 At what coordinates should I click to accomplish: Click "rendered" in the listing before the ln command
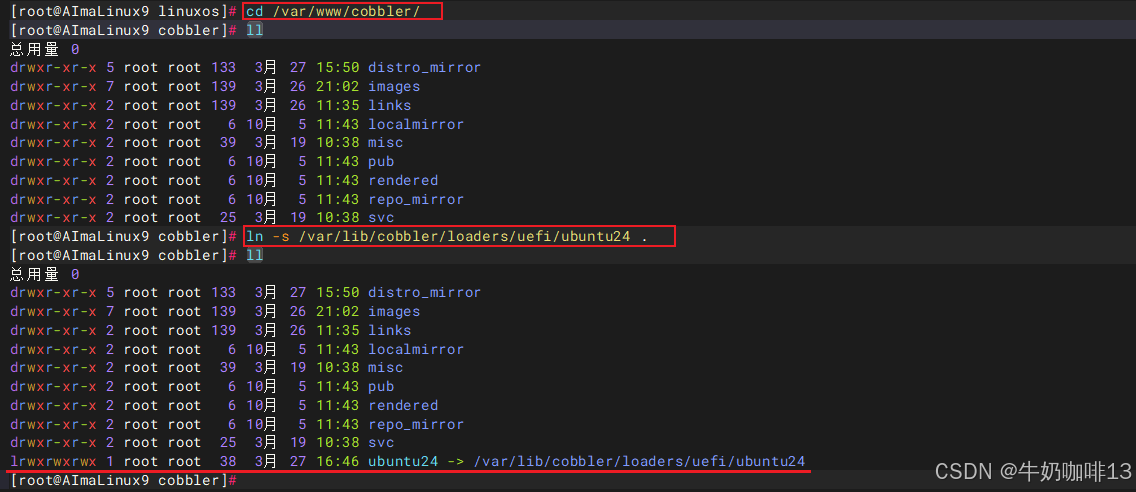pyautogui.click(x=403, y=180)
